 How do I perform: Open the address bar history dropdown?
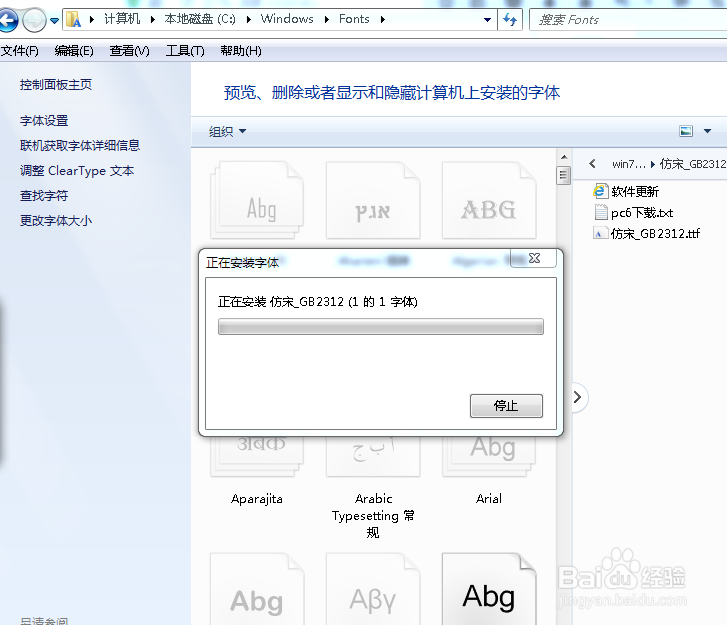[487, 20]
